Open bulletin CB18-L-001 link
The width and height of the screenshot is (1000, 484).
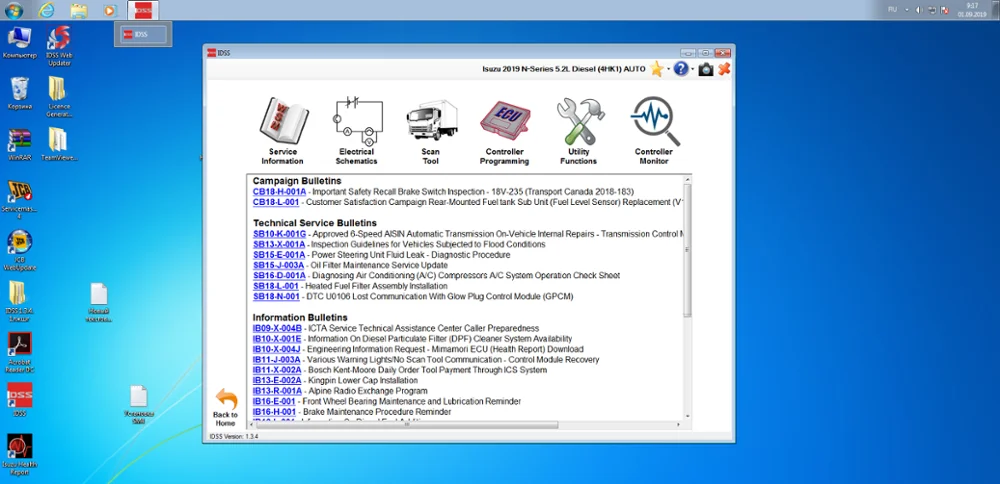[x=276, y=202]
